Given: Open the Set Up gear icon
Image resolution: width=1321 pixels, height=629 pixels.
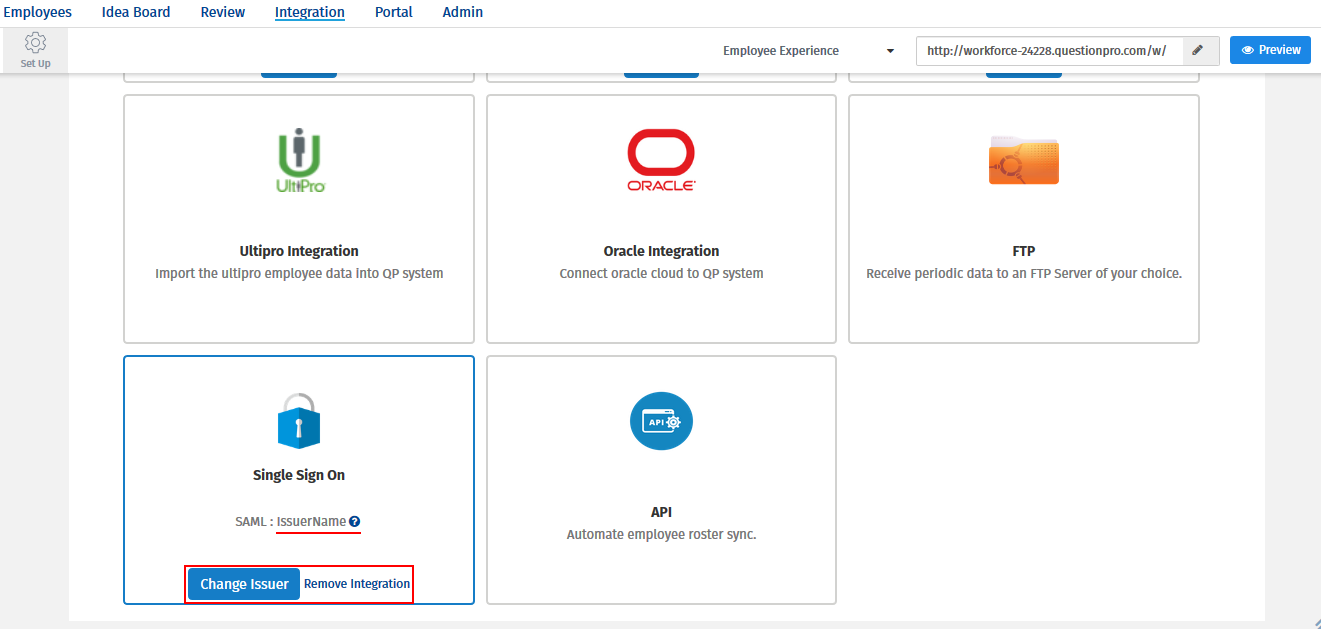Looking at the screenshot, I should click(x=35, y=42).
